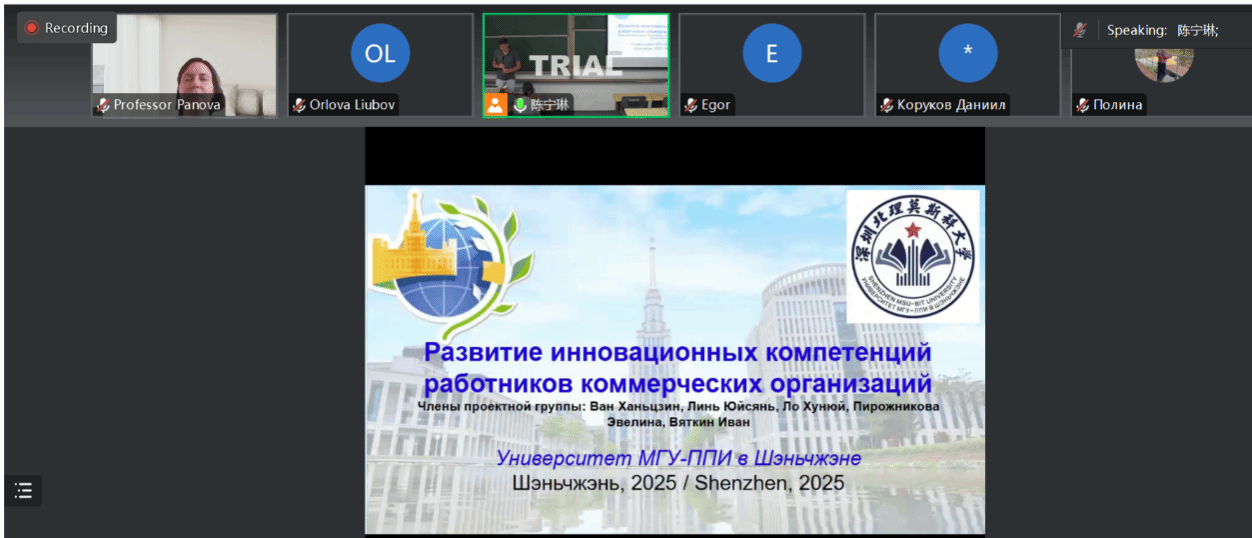Click the green active mic icon beside 陈宁琳
1252x538 pixels.
click(519, 105)
